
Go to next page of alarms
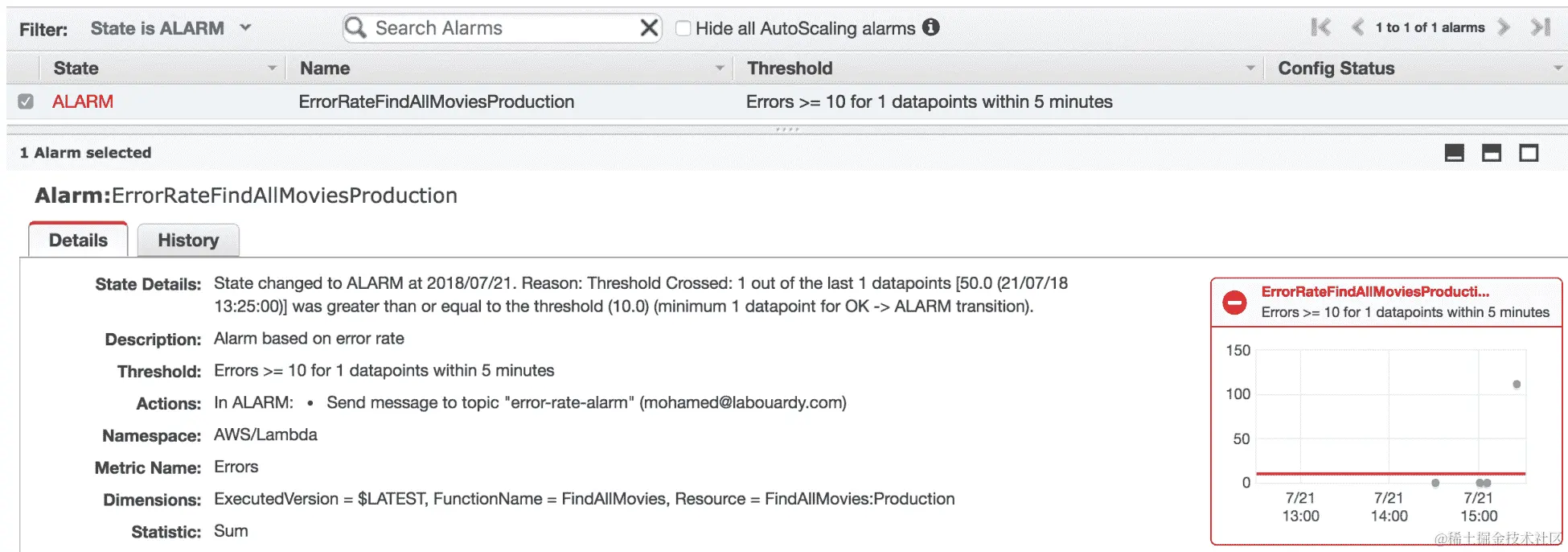(x=1504, y=27)
